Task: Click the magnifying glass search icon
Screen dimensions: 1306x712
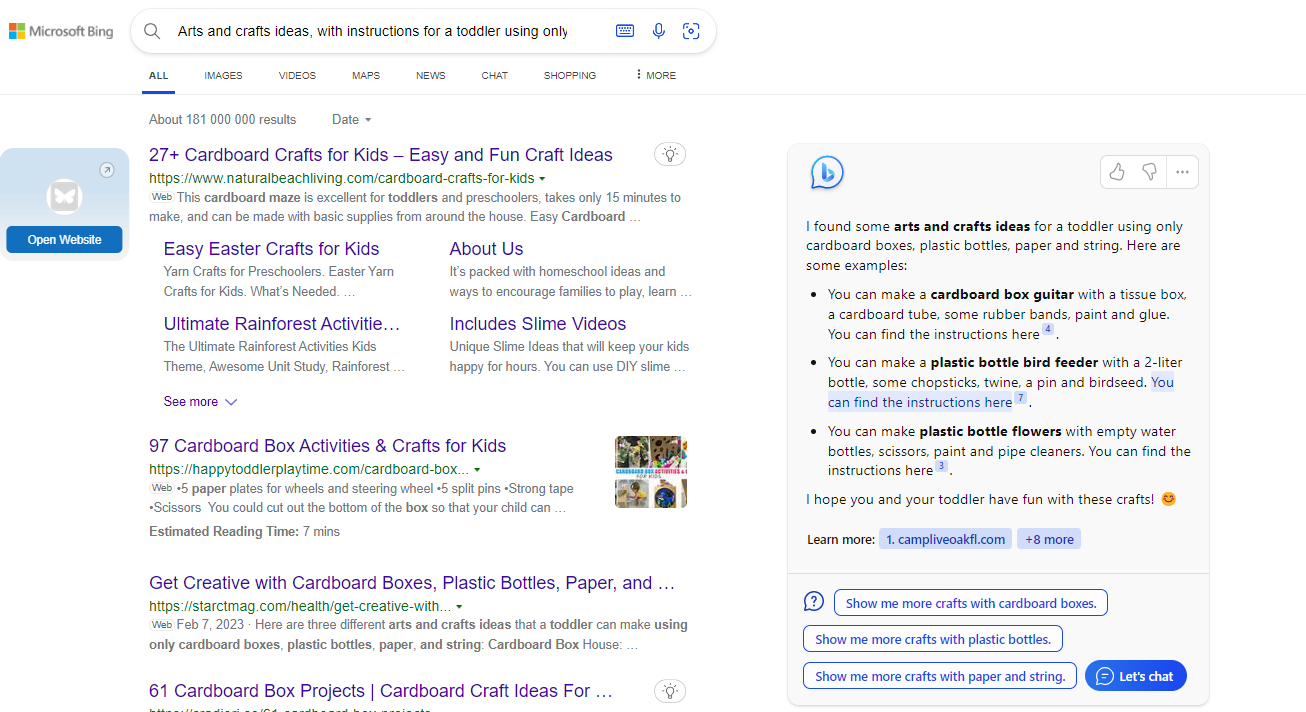Action: 152,31
